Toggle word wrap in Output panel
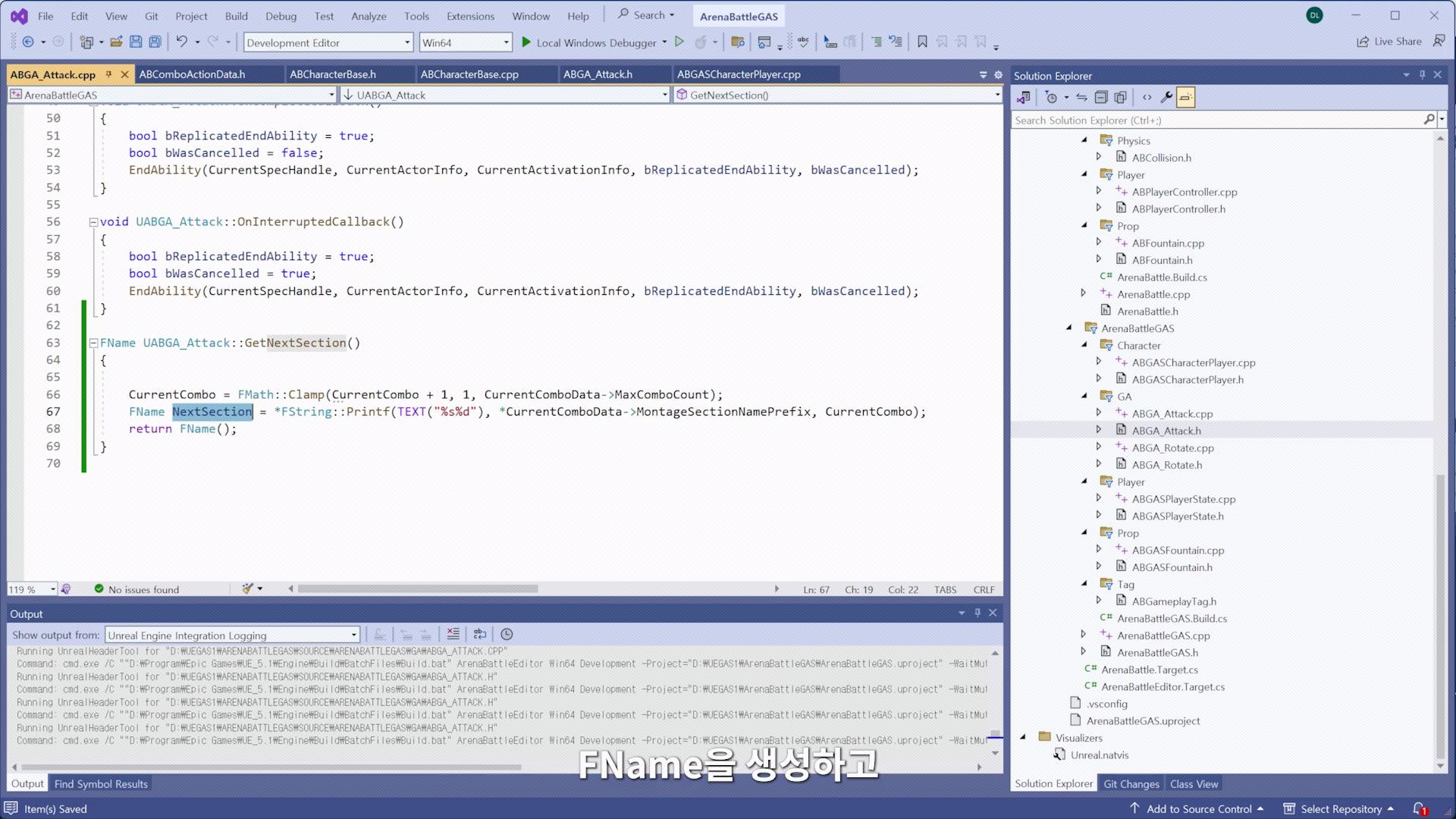The image size is (1456, 819). pyautogui.click(x=479, y=634)
